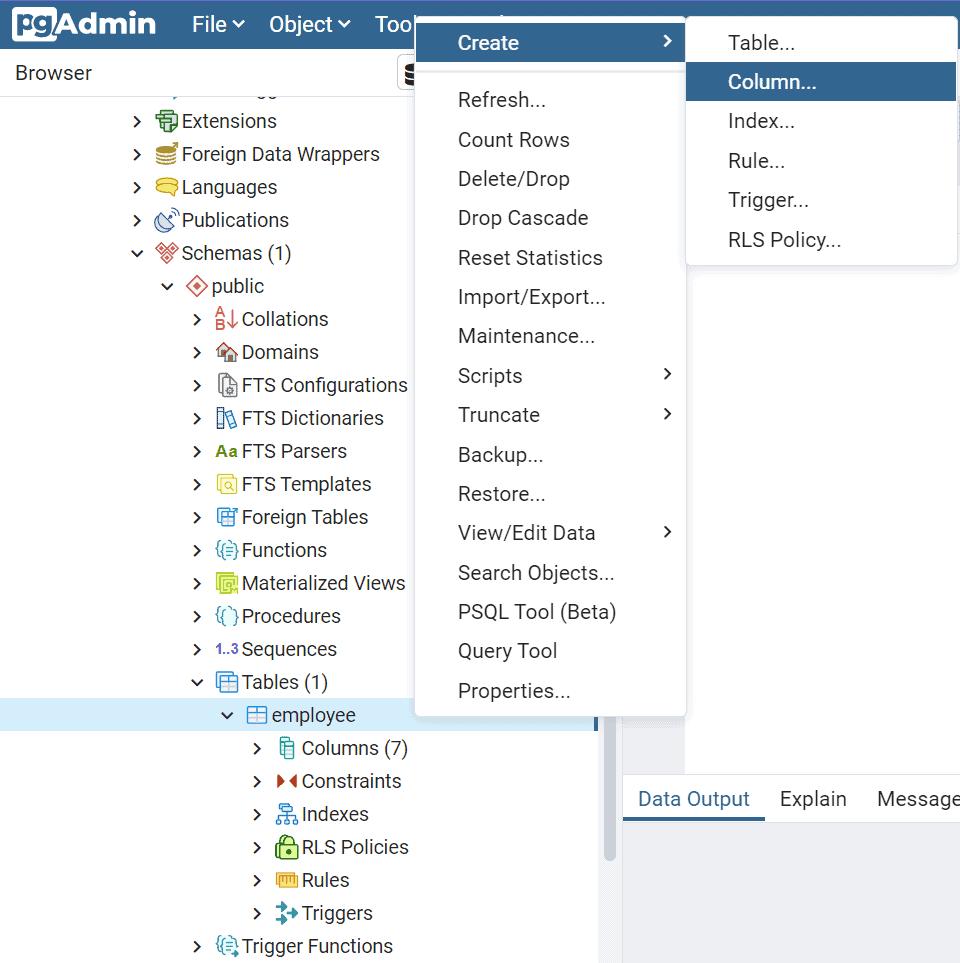The image size is (960, 963).
Task: Open the File menu
Action: tap(218, 25)
